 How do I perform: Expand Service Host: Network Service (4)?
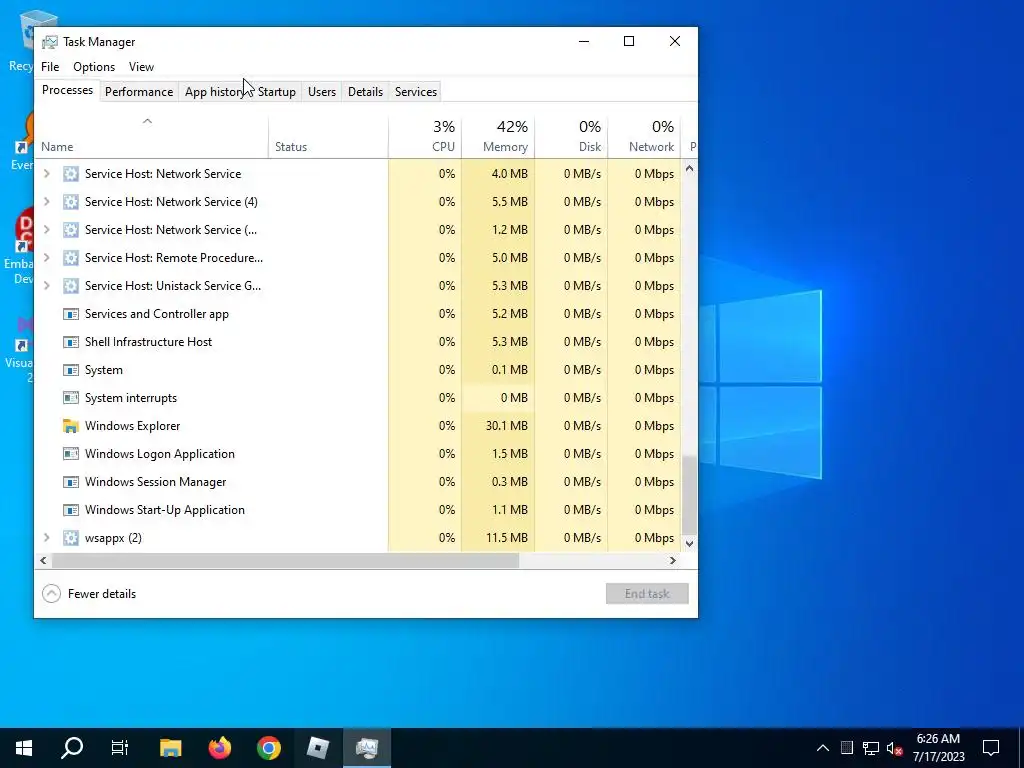tap(46, 202)
